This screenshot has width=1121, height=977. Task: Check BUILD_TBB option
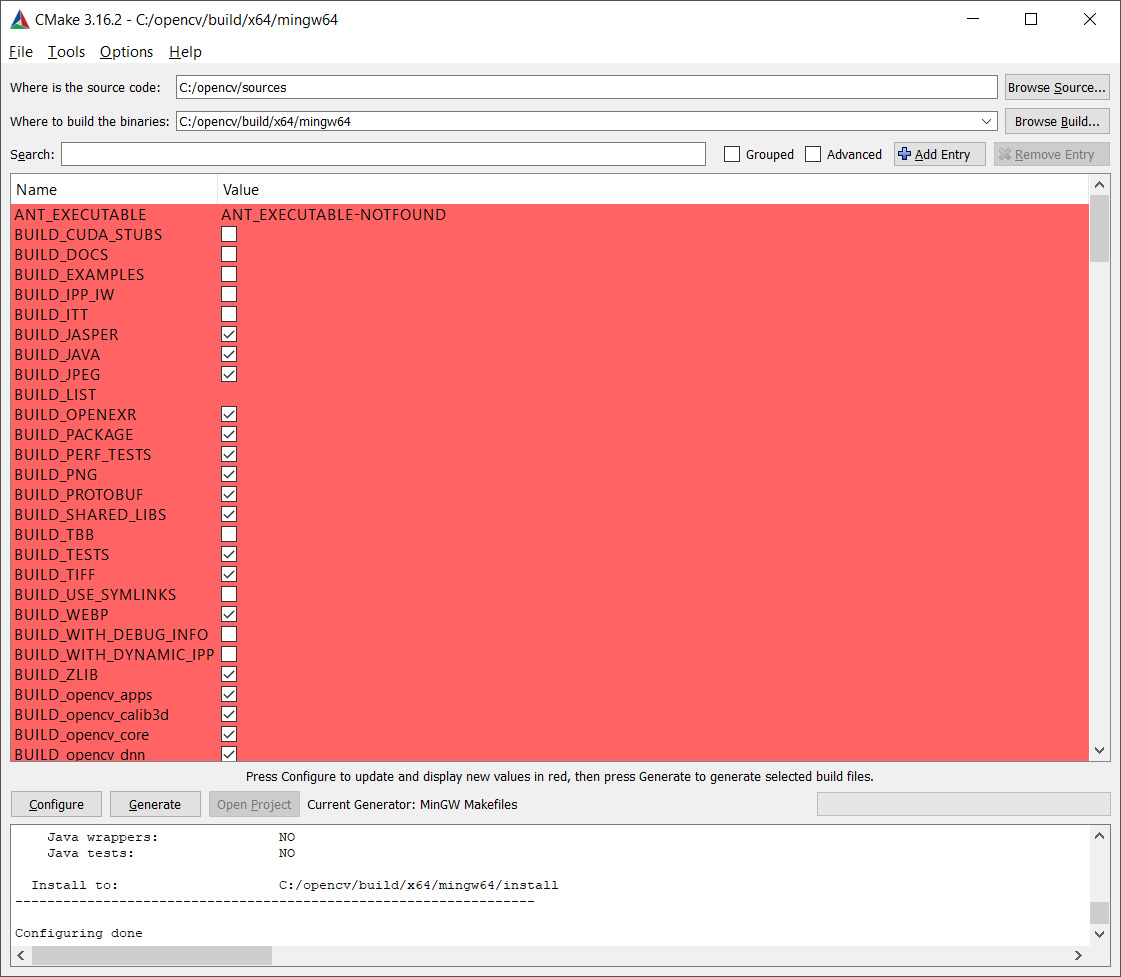coord(229,535)
